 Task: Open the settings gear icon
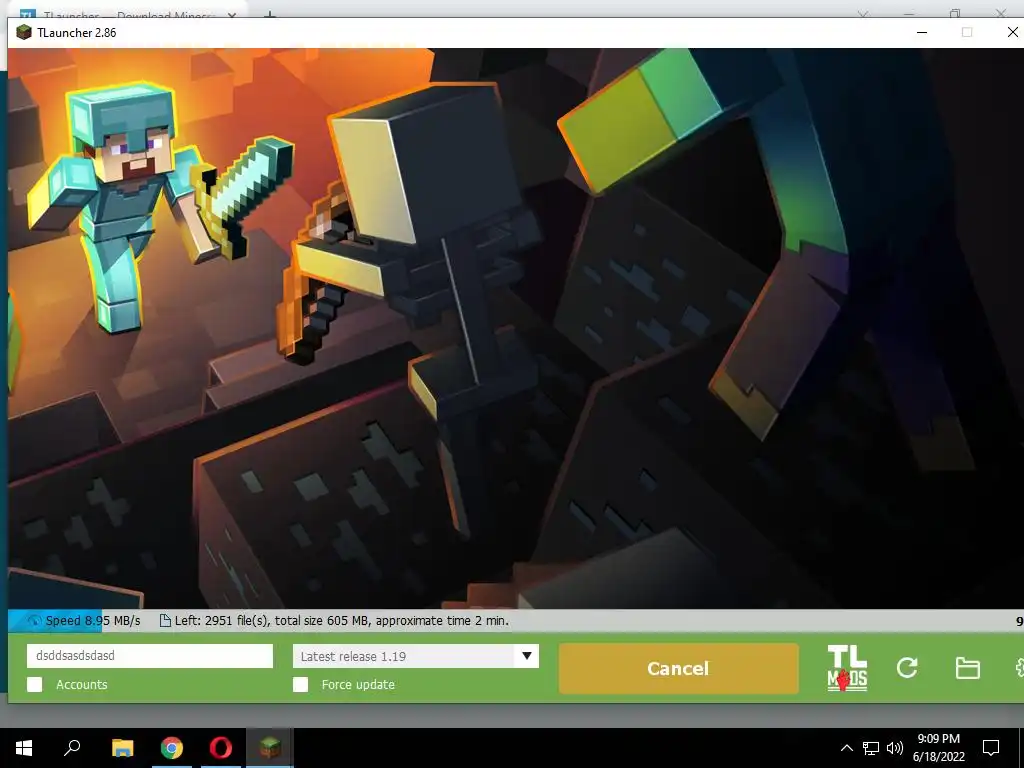tap(1019, 668)
